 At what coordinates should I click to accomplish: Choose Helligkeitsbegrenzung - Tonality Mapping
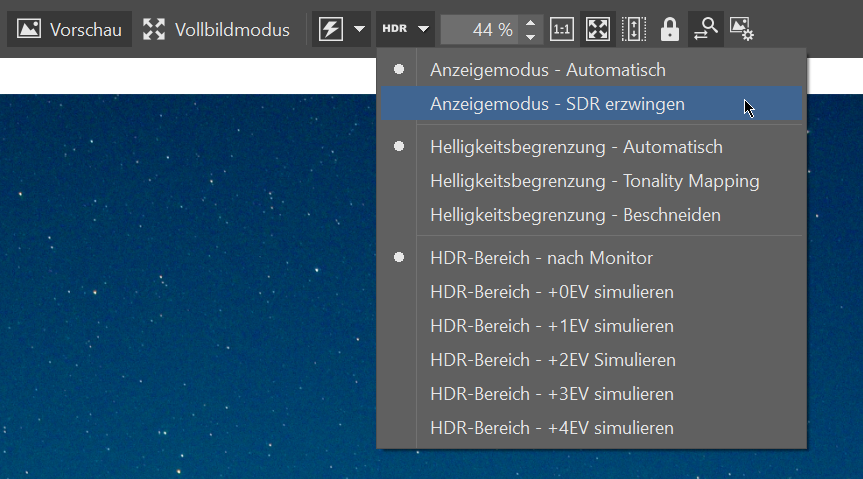[594, 181]
